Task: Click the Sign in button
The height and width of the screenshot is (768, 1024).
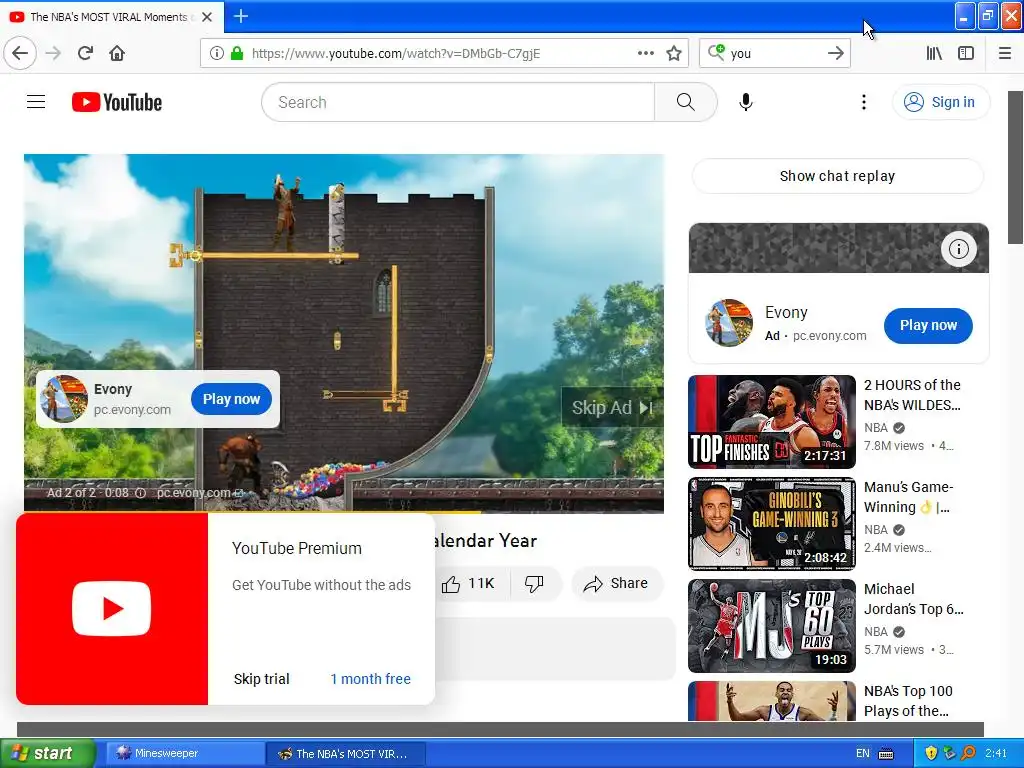Action: (940, 102)
